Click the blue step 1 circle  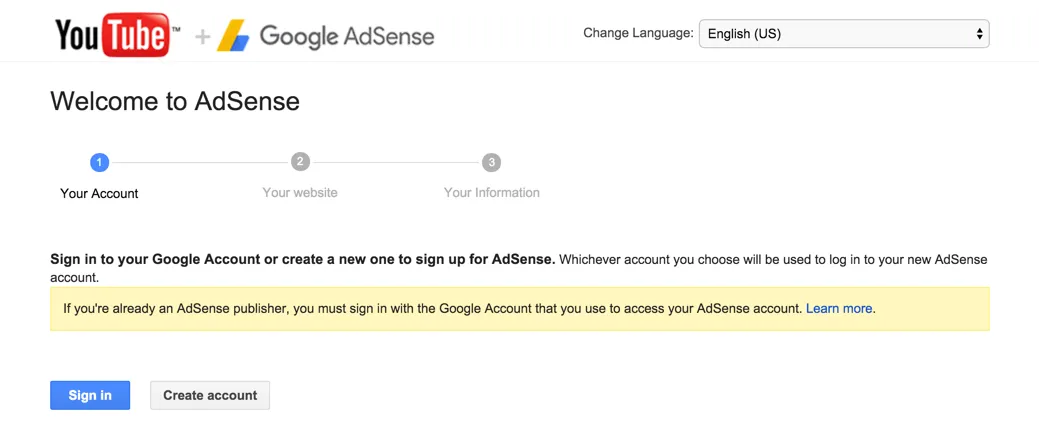click(99, 162)
